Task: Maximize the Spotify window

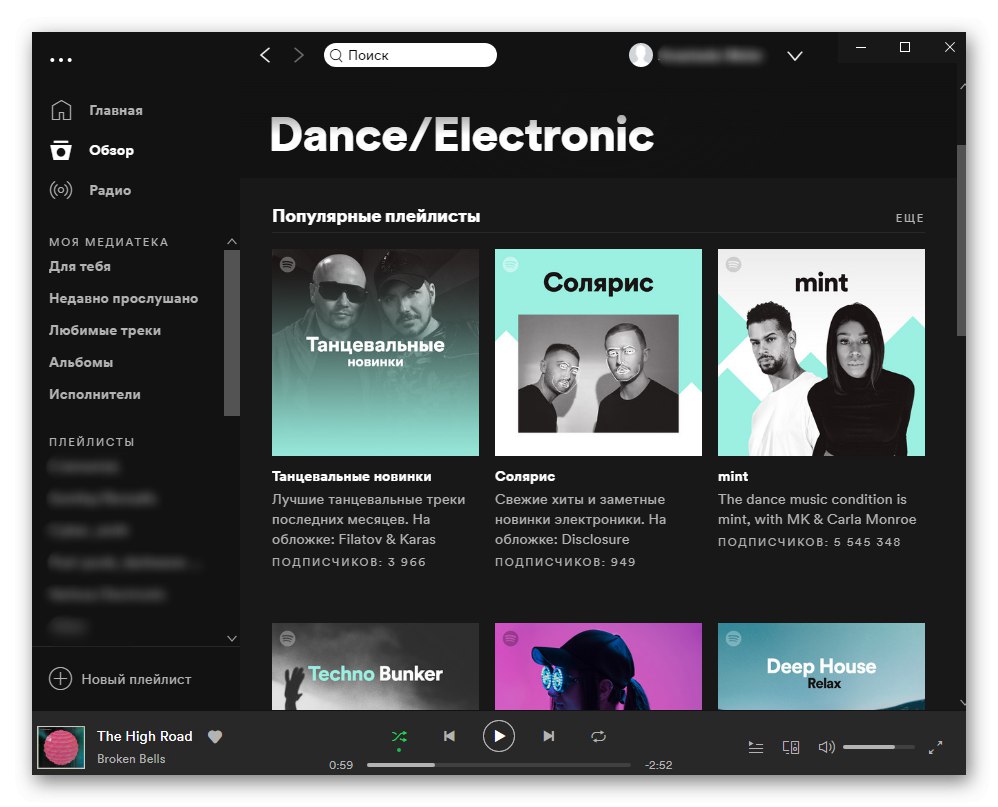Action: coord(904,48)
